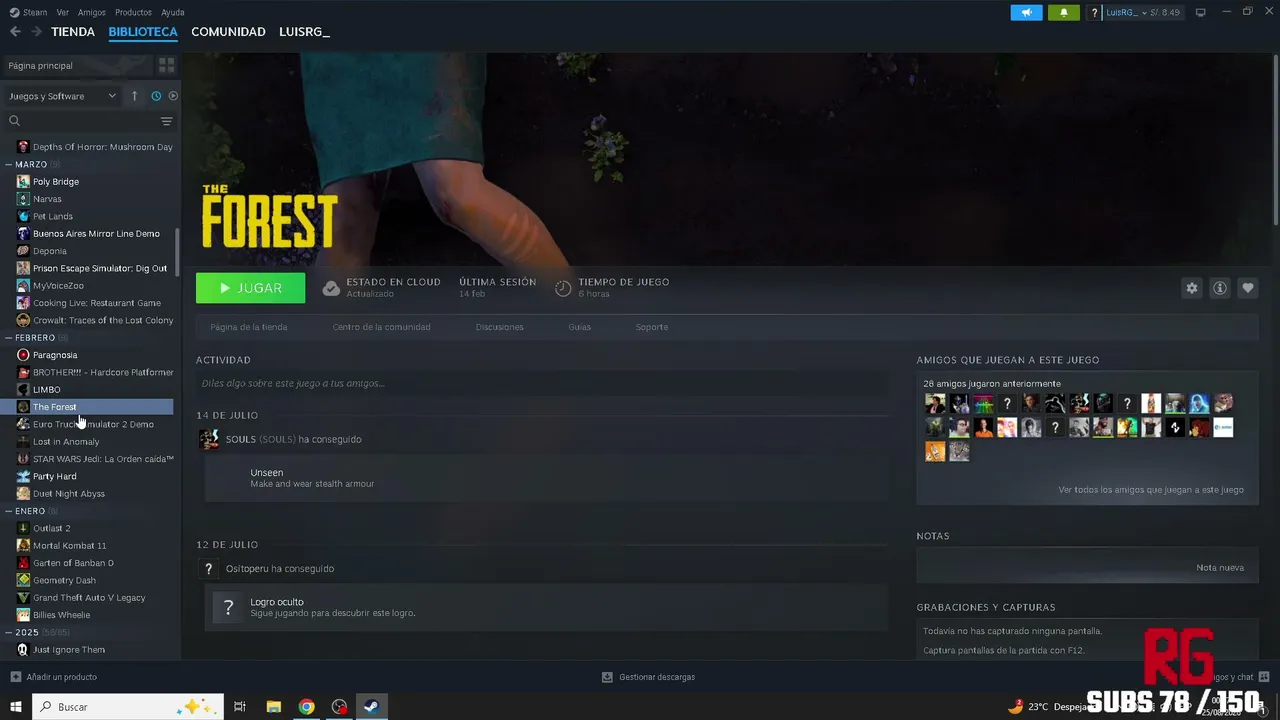This screenshot has width=1280, height=720.
Task: Click the green JUGAR button
Action: (x=251, y=288)
